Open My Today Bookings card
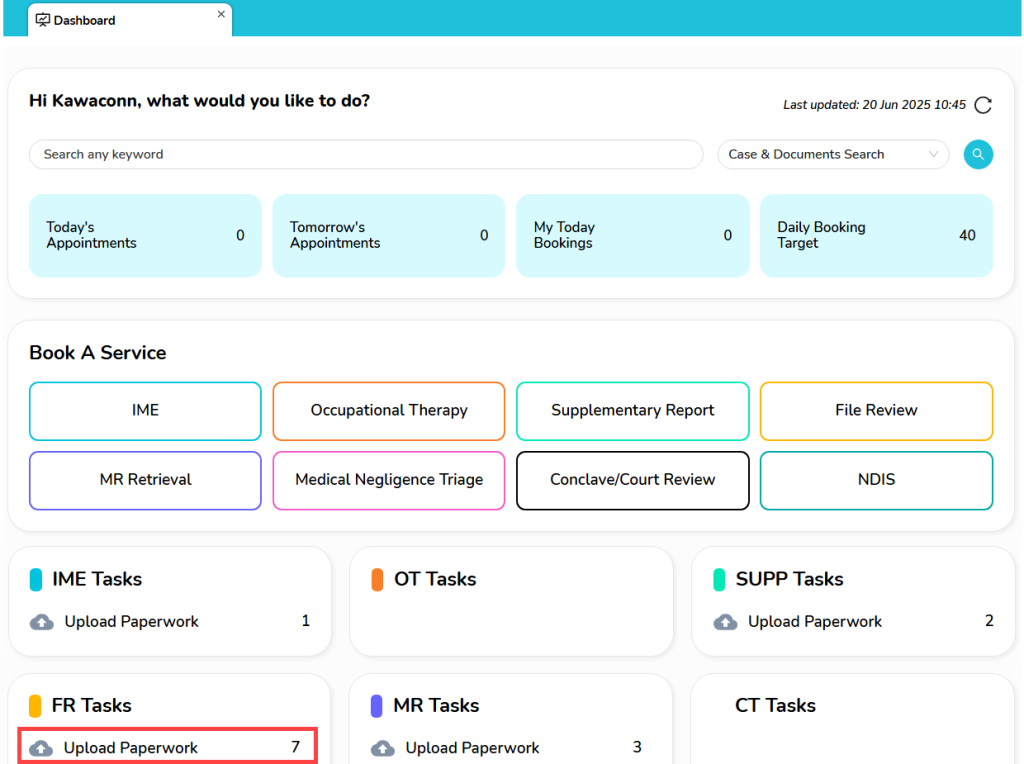 (632, 236)
